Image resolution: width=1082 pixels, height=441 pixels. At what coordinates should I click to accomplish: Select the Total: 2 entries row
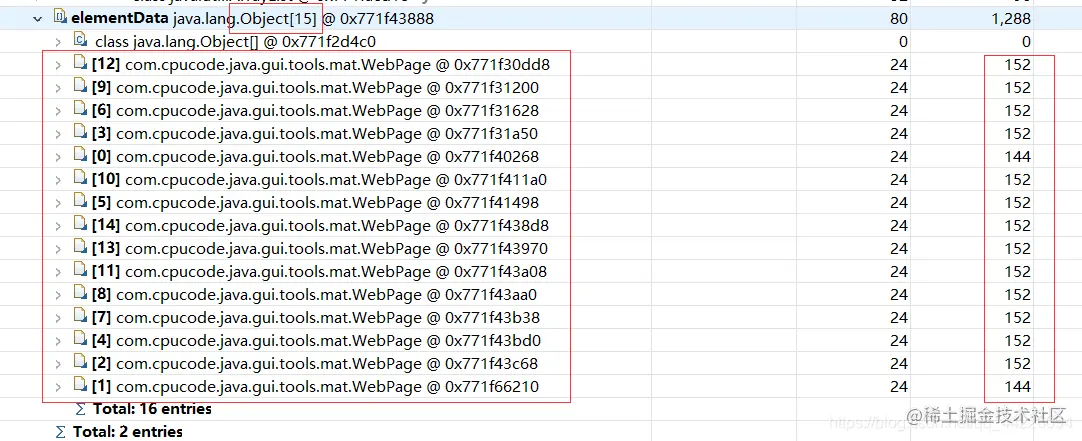pyautogui.click(x=128, y=432)
